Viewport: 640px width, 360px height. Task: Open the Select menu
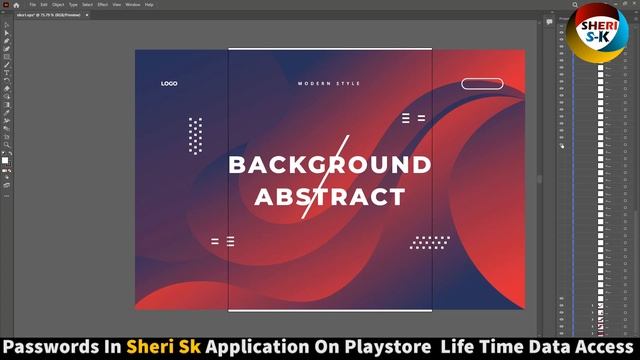pyautogui.click(x=87, y=5)
